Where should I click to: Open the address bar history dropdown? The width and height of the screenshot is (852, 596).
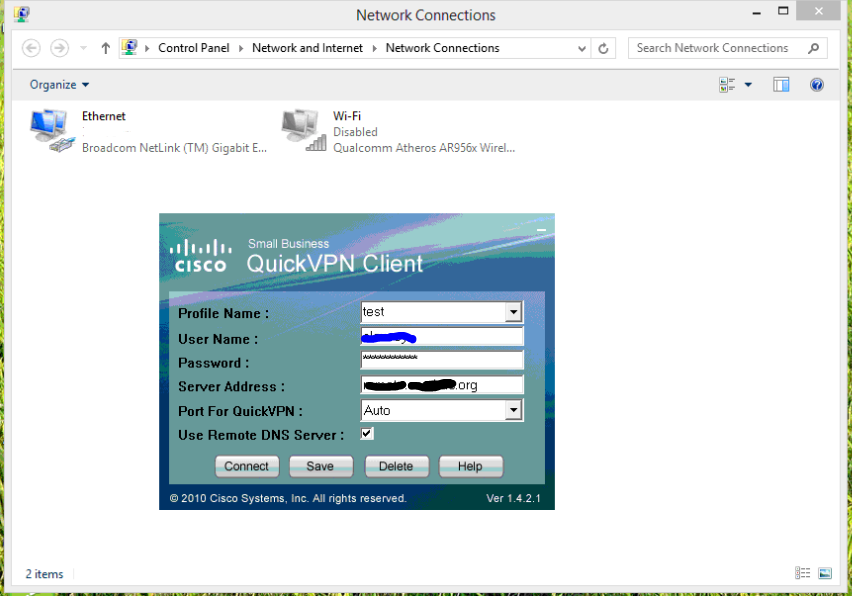click(x=581, y=48)
